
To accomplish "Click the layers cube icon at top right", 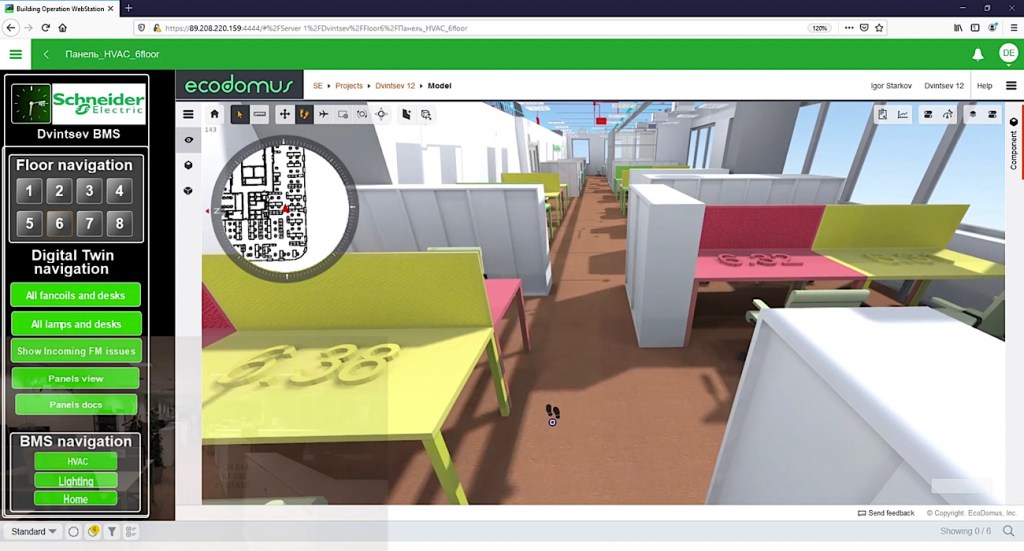I will (972, 114).
